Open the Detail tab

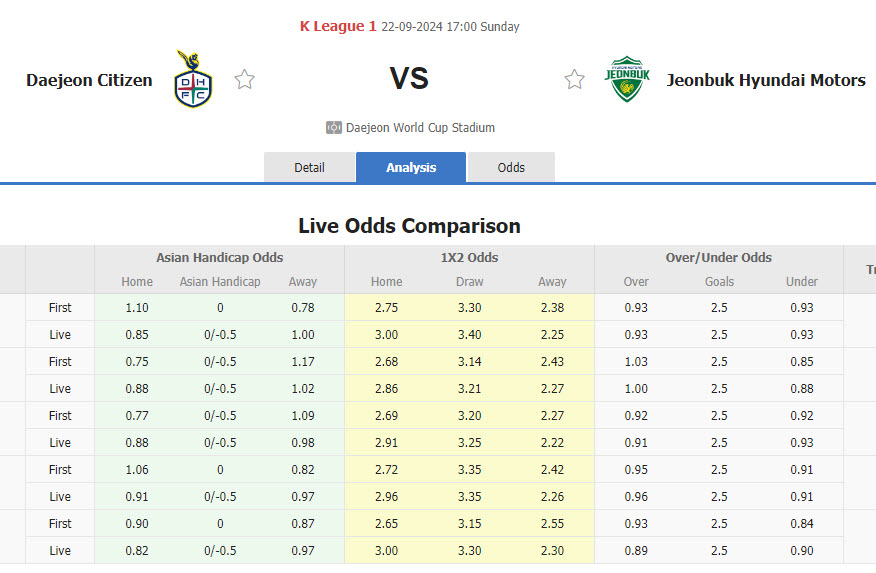309,167
